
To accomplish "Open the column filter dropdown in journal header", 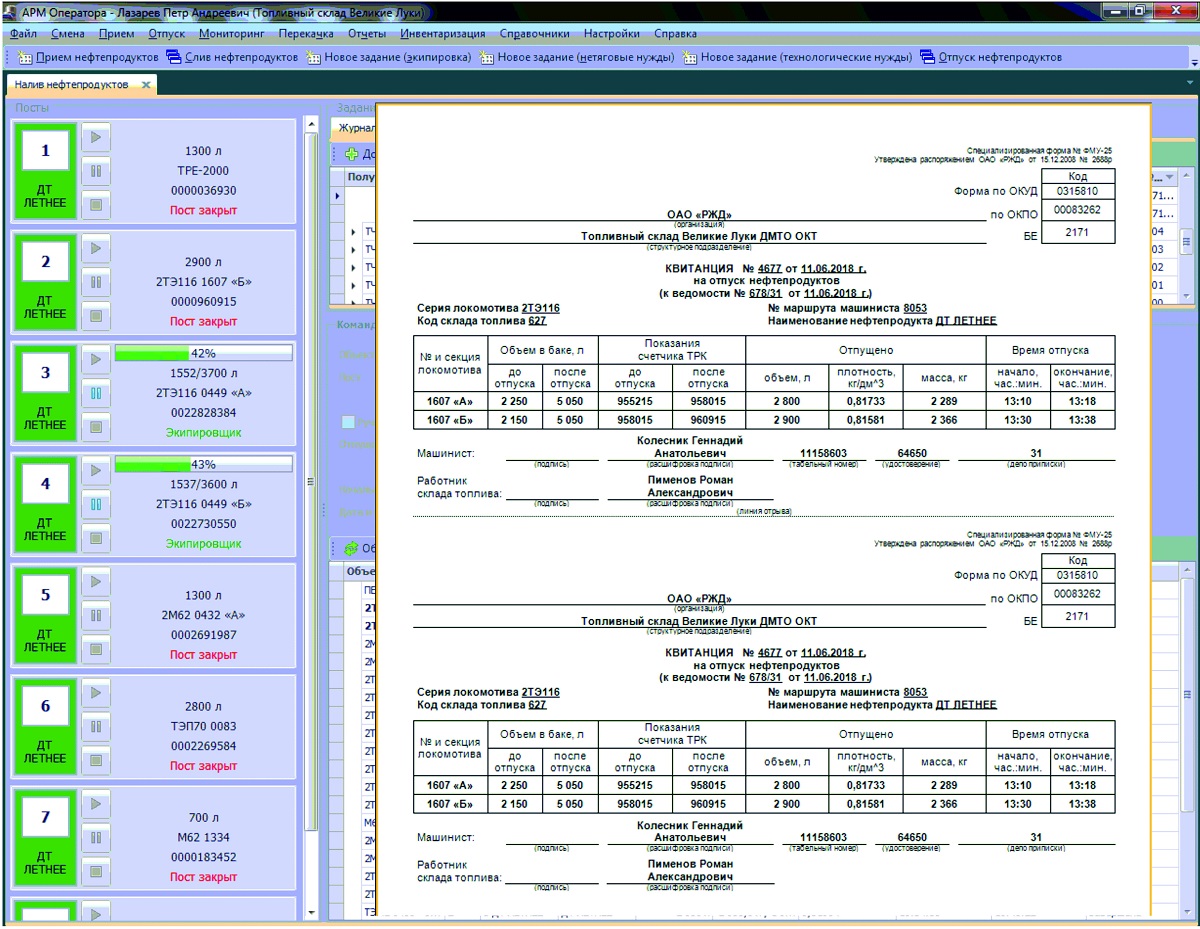I will (1170, 177).
